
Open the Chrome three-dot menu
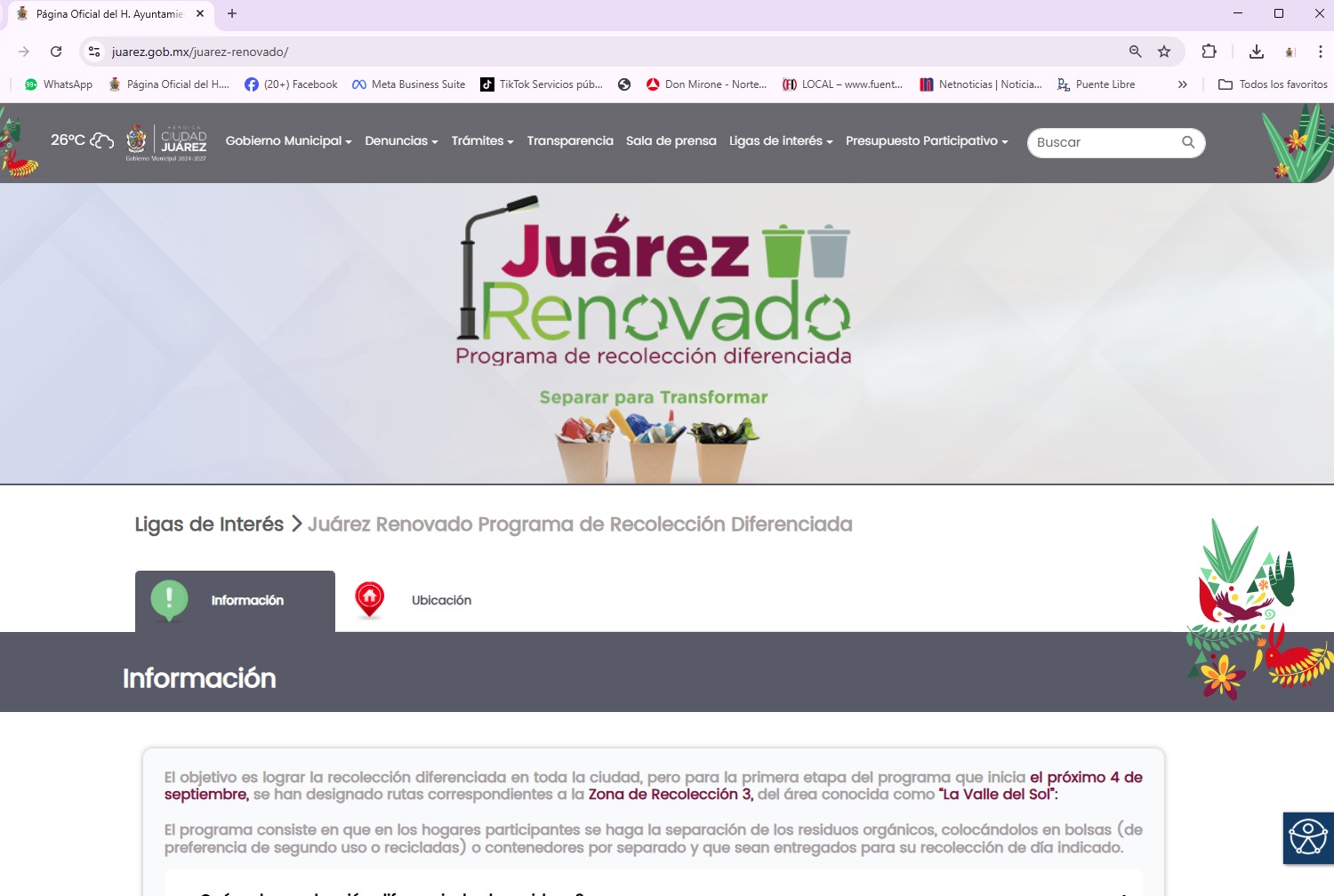(x=1320, y=52)
